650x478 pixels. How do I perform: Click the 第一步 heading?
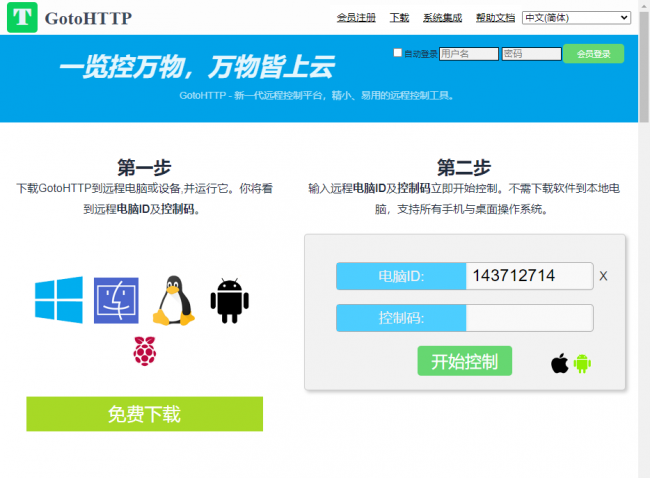144,167
